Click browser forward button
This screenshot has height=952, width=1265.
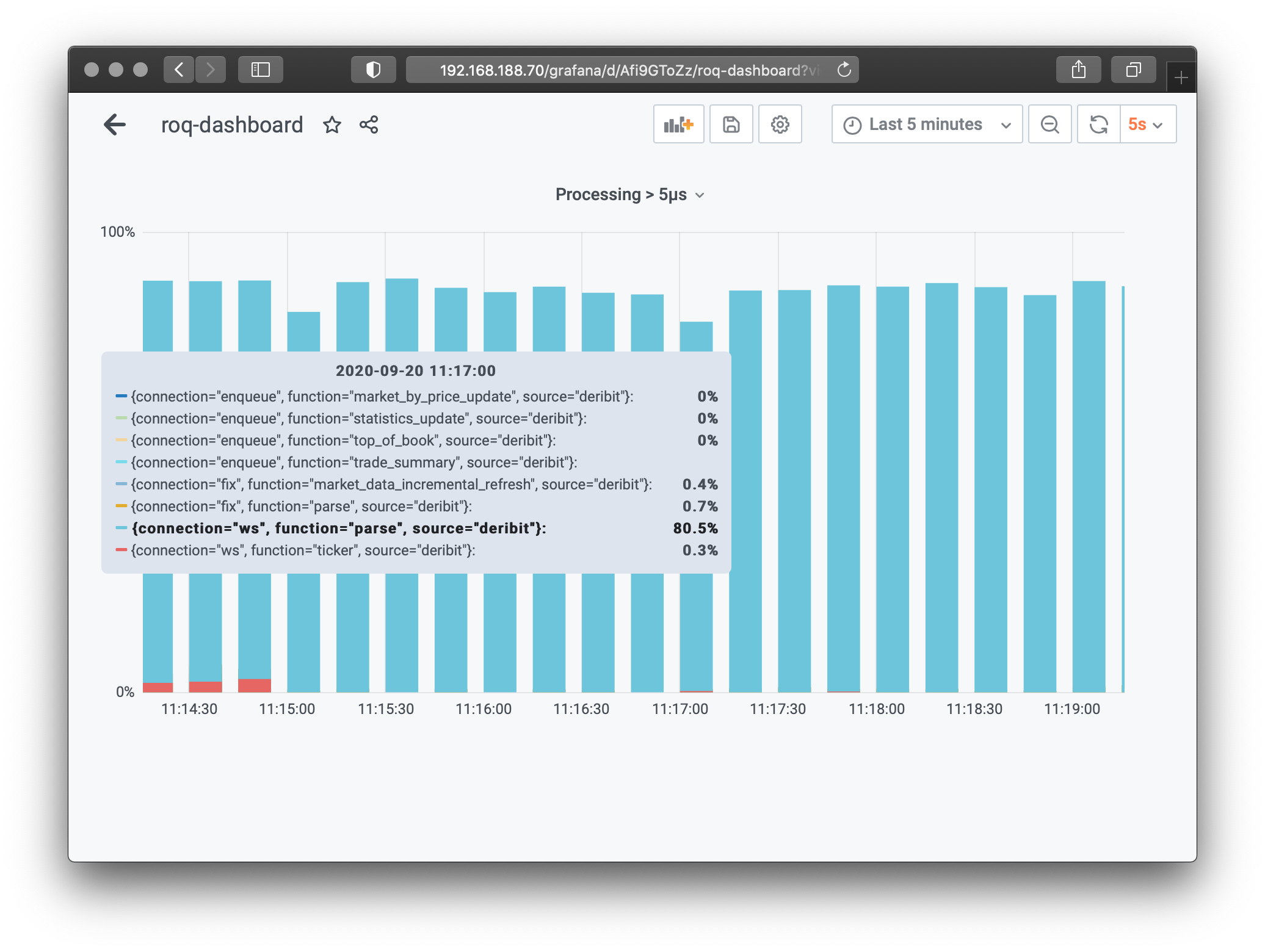211,70
